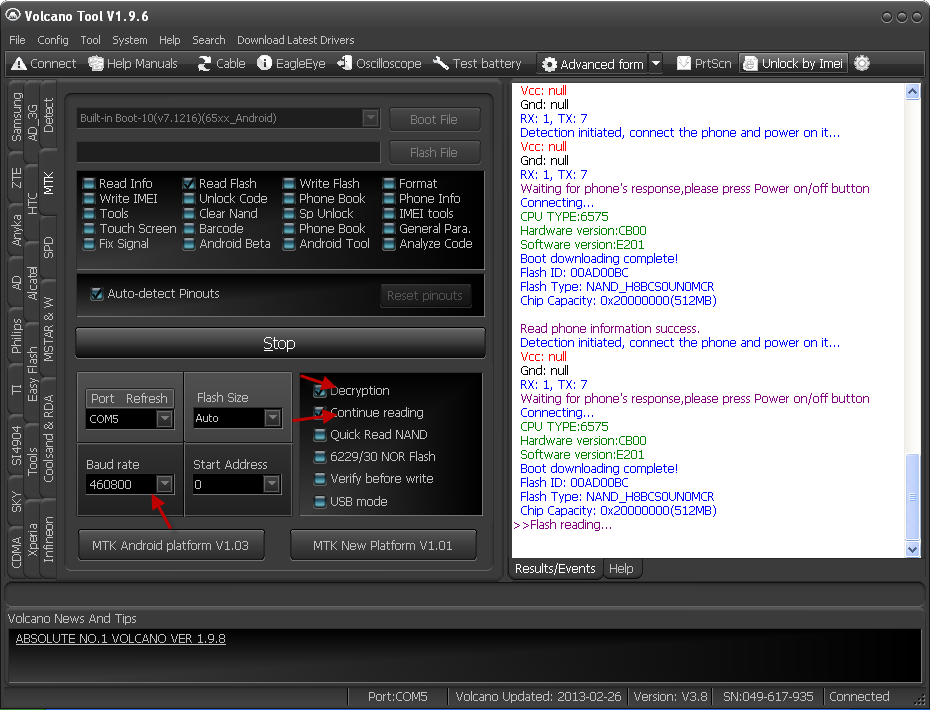930x710 pixels.
Task: Uncheck the Read Flash option
Action: [x=189, y=183]
